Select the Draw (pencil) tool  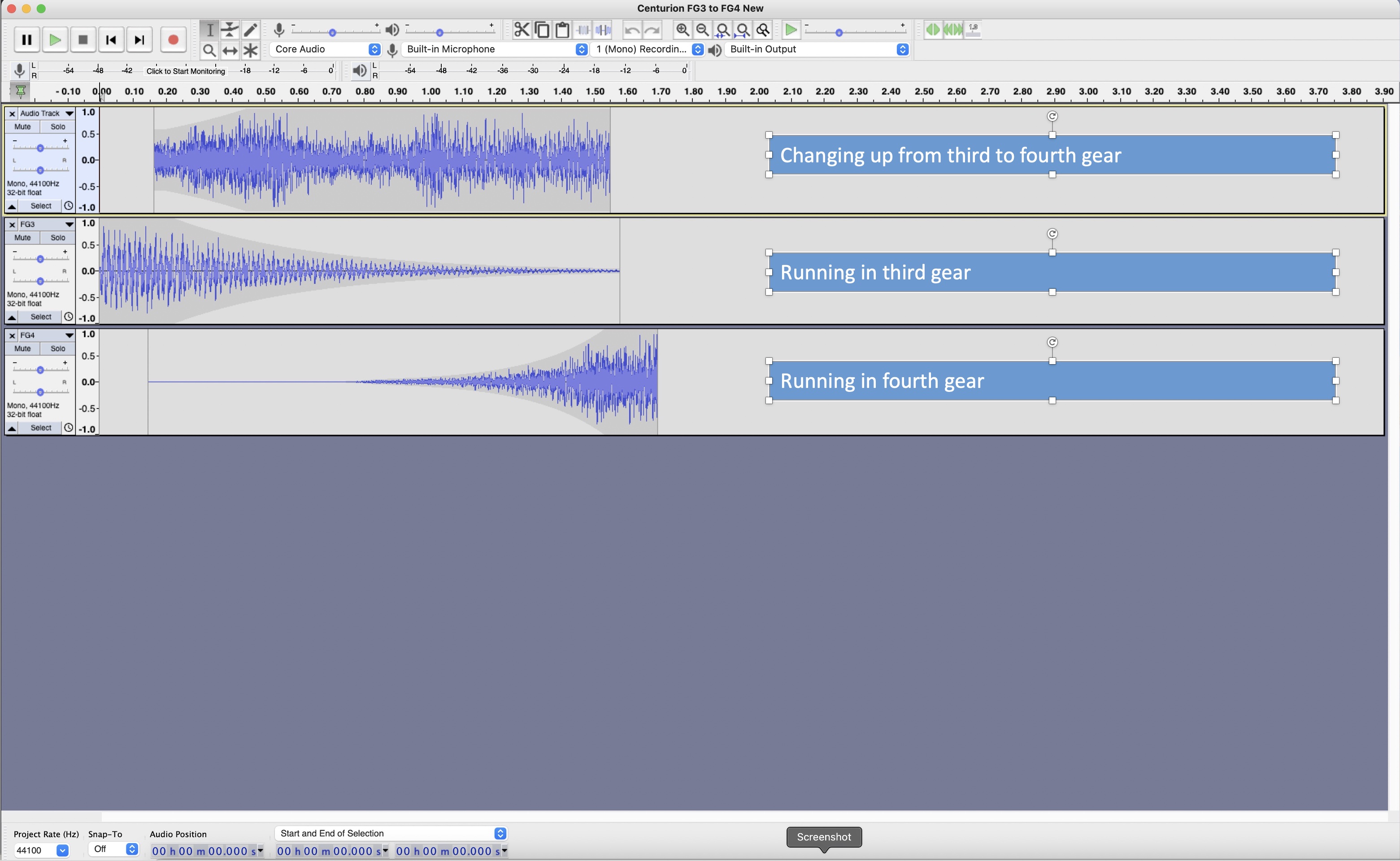coord(251,30)
